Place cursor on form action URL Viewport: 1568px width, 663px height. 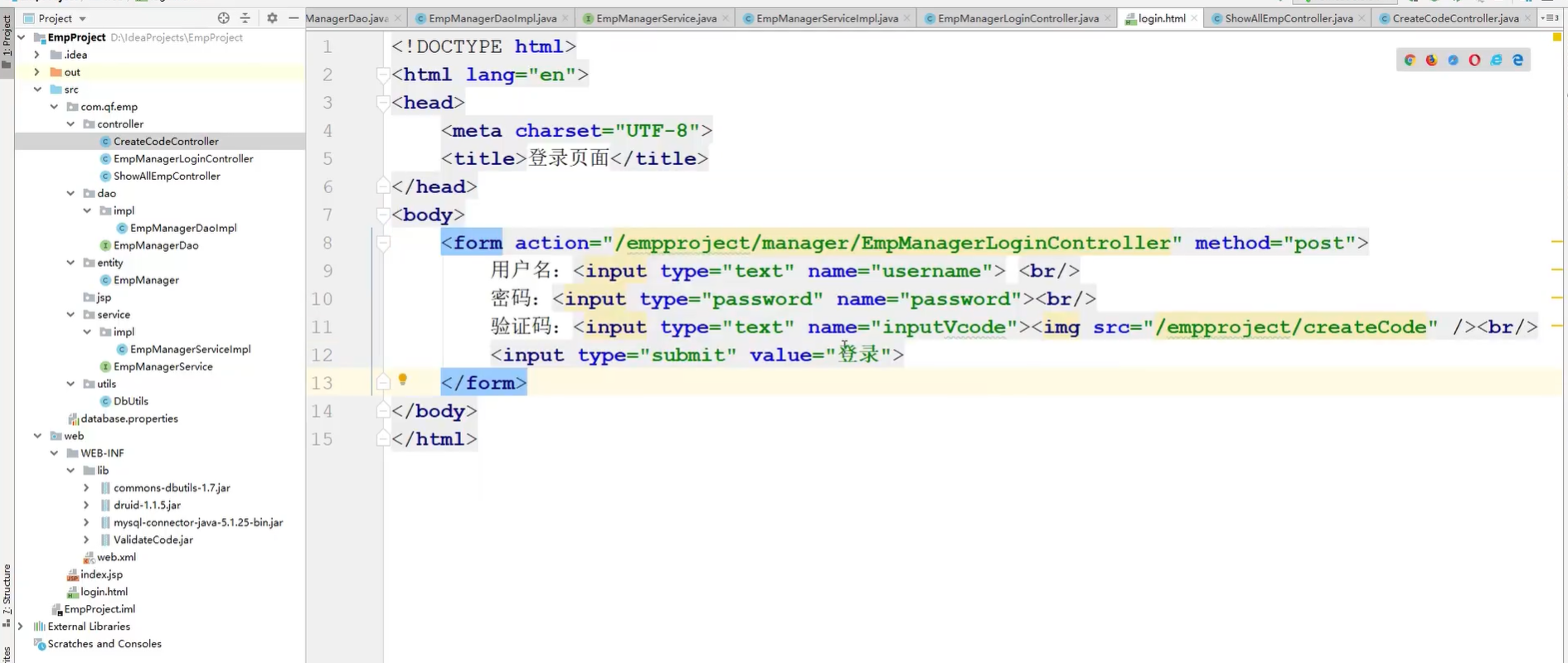[x=892, y=243]
